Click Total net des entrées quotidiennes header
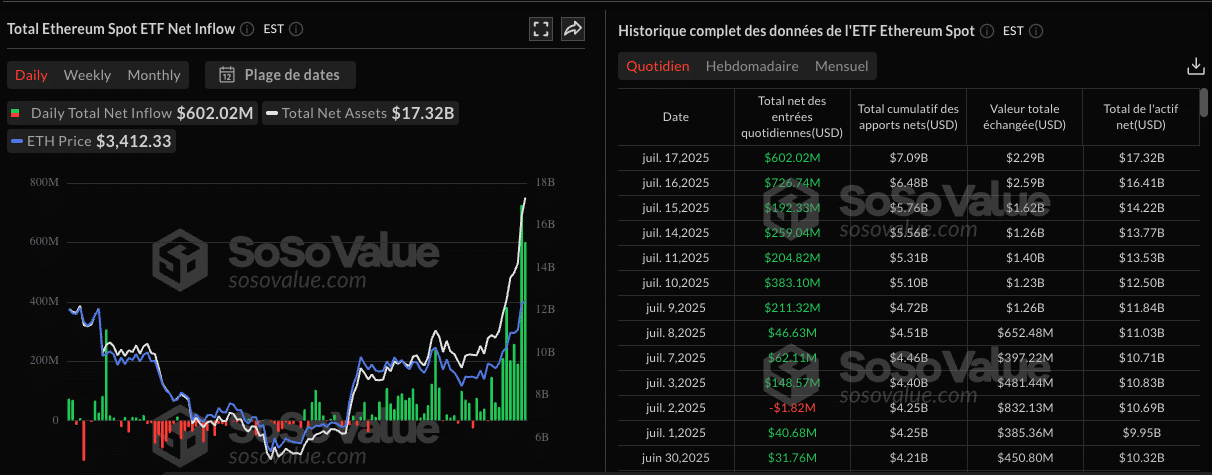Image resolution: width=1212 pixels, height=475 pixels. [x=792, y=117]
